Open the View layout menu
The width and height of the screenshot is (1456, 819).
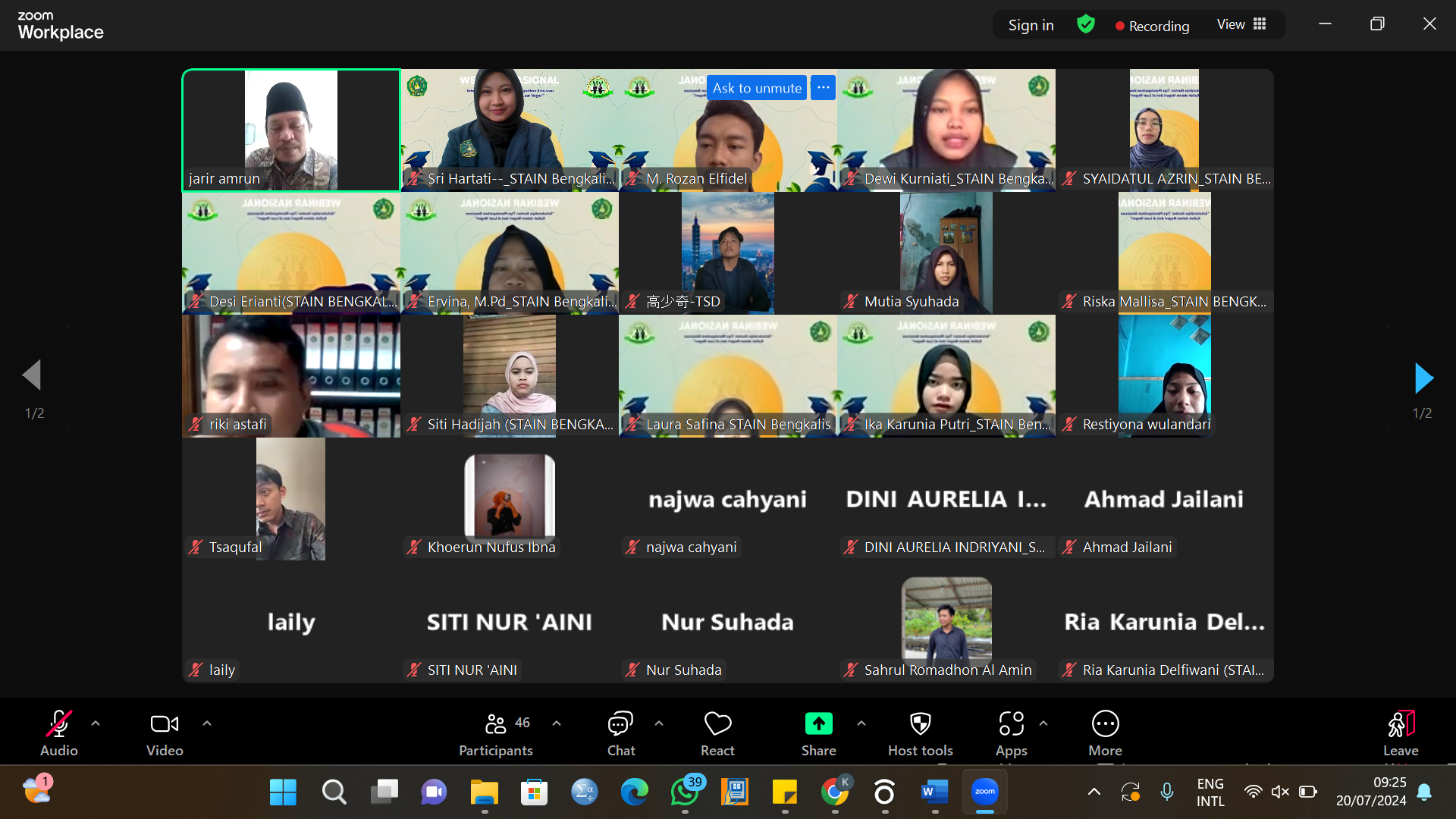coord(1241,24)
